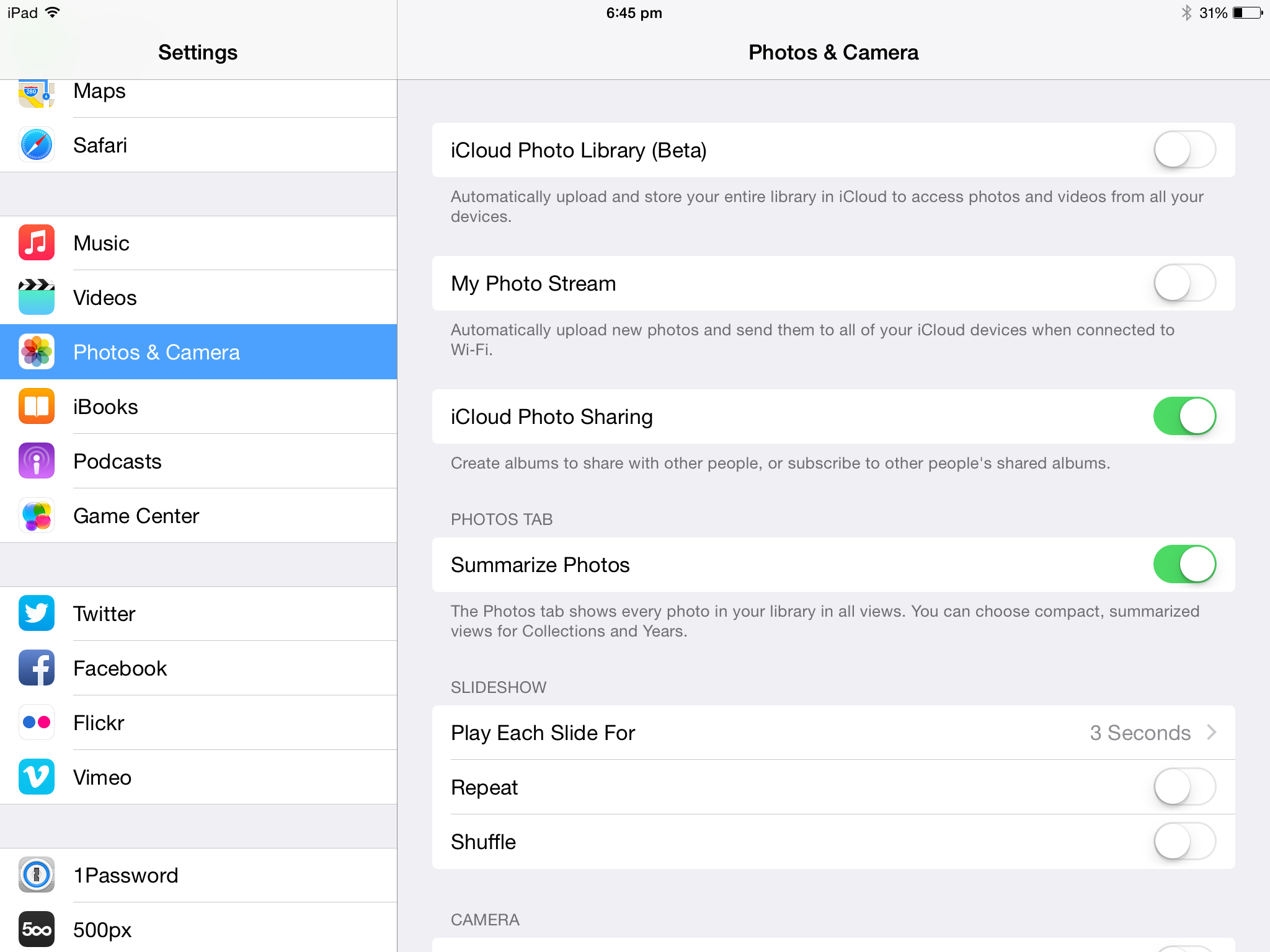
Task: Open the Facebook settings row
Action: pos(198,668)
